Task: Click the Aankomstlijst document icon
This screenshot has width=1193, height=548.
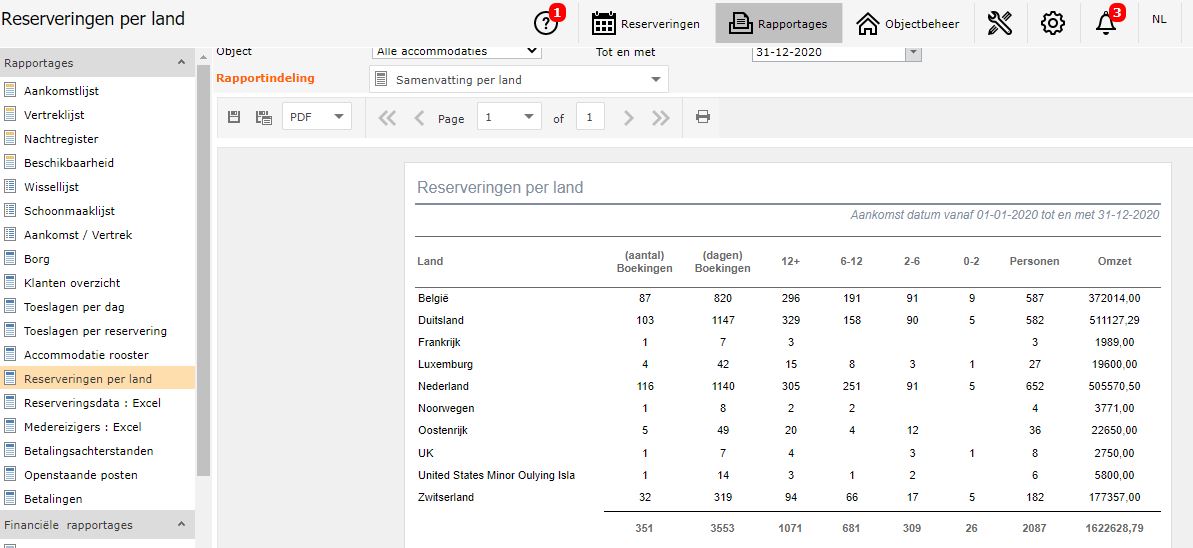Action: (10, 90)
